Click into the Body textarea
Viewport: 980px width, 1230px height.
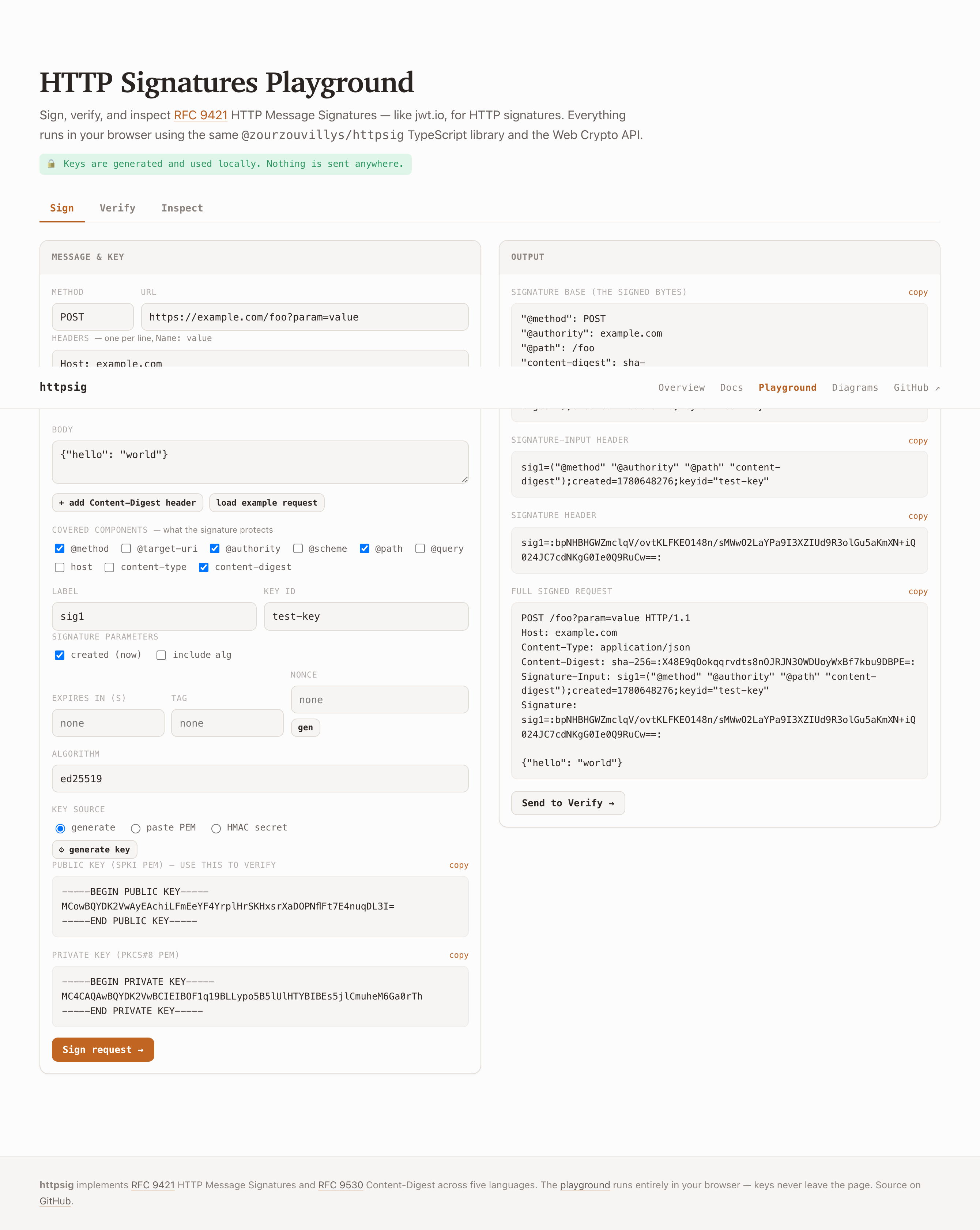[x=260, y=462]
